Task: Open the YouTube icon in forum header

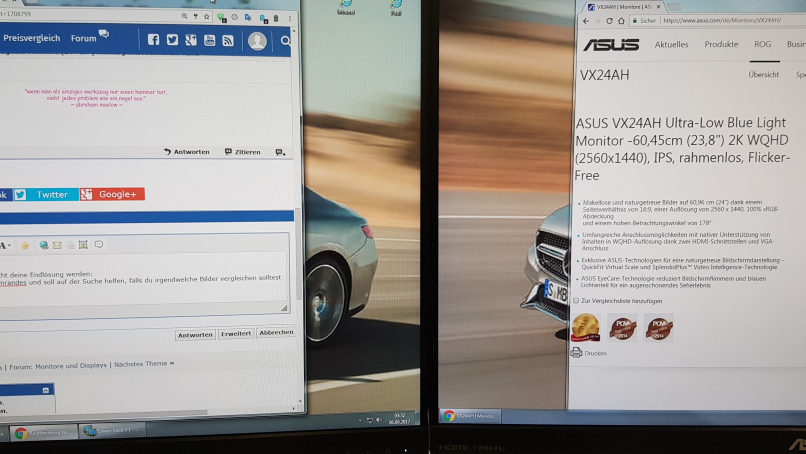Action: [x=209, y=40]
